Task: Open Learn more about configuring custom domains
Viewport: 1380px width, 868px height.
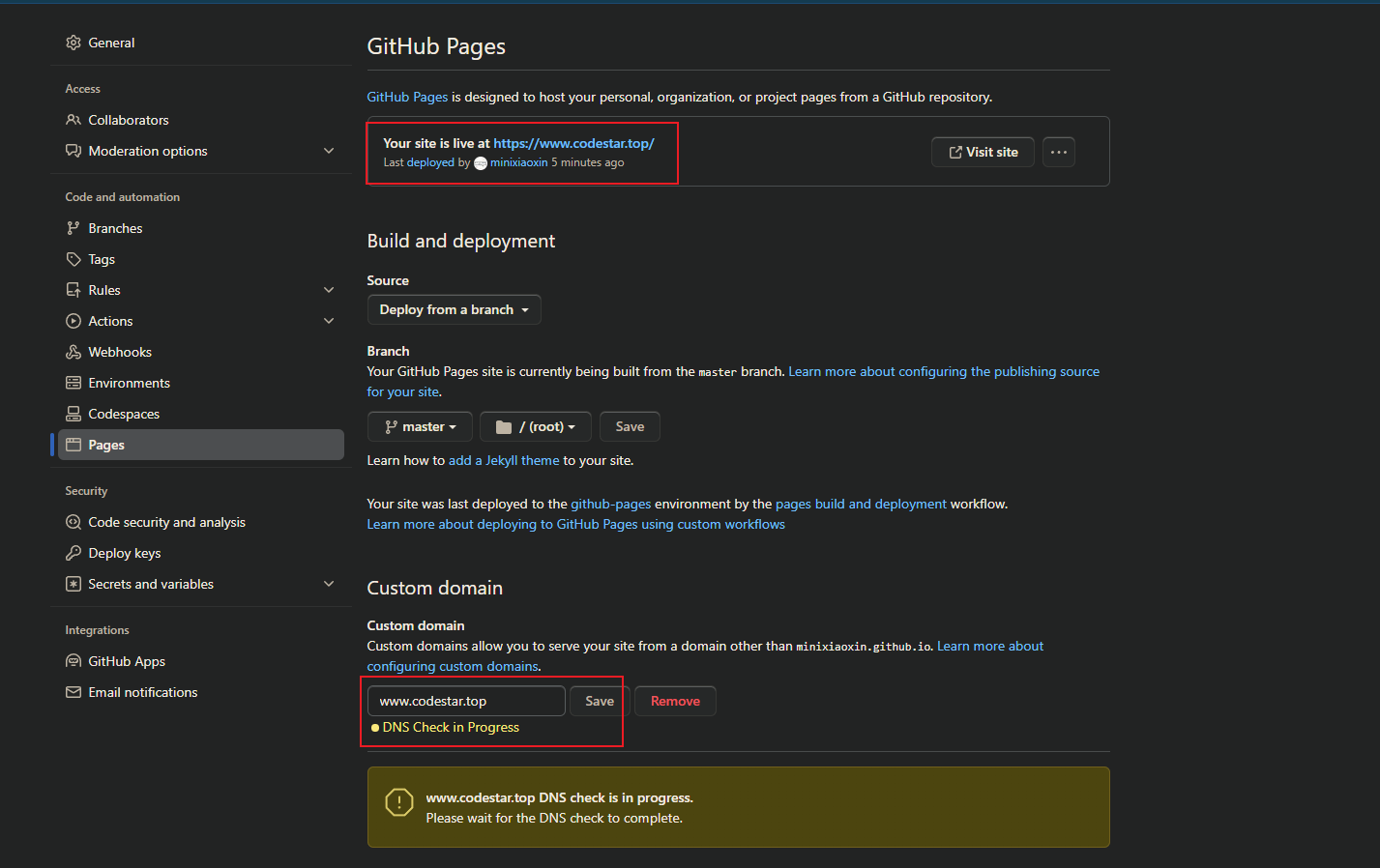Action: [990, 646]
